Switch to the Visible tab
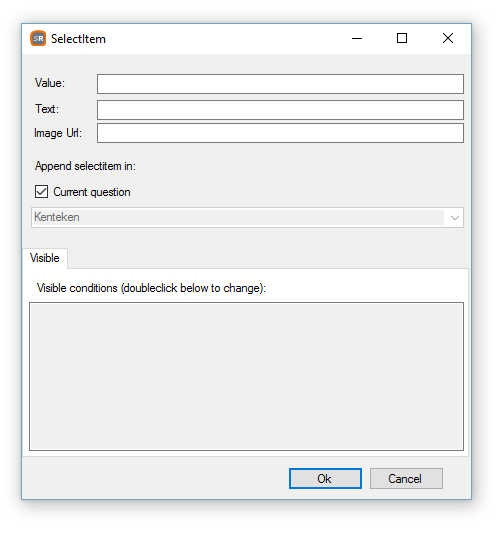The width and height of the screenshot is (504, 533). [45, 258]
